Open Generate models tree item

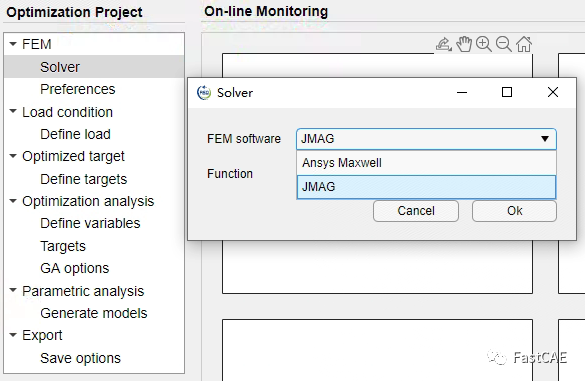click(94, 313)
